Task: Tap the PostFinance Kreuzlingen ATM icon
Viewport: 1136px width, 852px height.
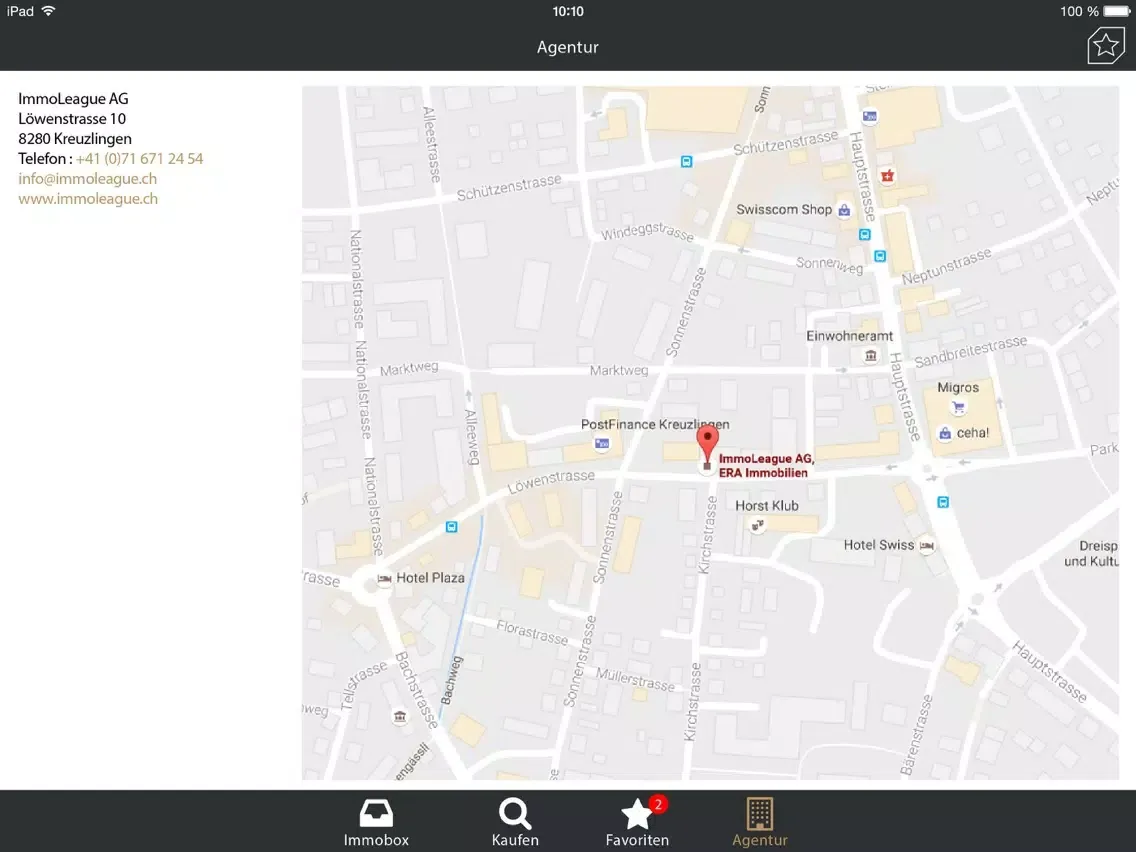Action: (x=602, y=443)
